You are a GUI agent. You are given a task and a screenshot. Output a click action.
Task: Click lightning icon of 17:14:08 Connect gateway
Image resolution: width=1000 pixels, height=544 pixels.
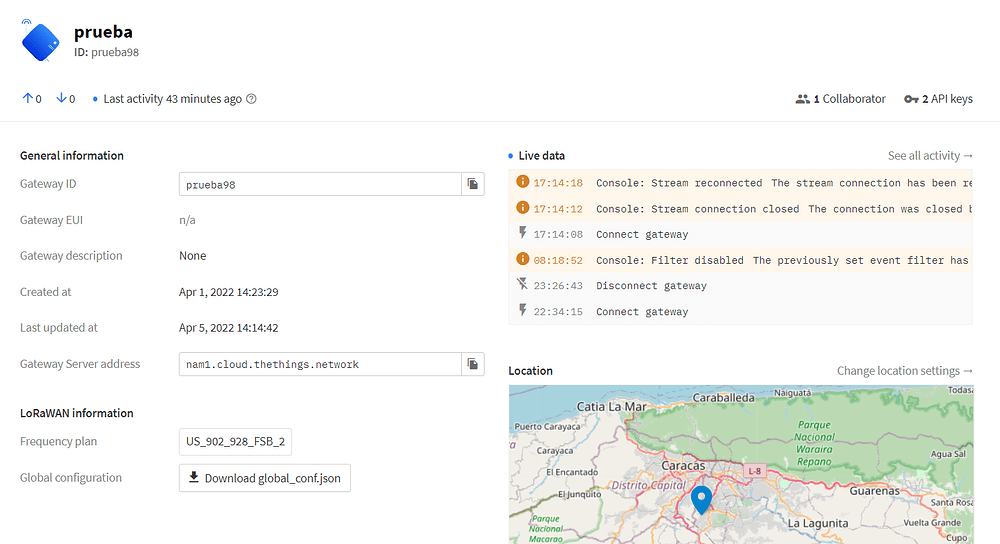(x=522, y=233)
